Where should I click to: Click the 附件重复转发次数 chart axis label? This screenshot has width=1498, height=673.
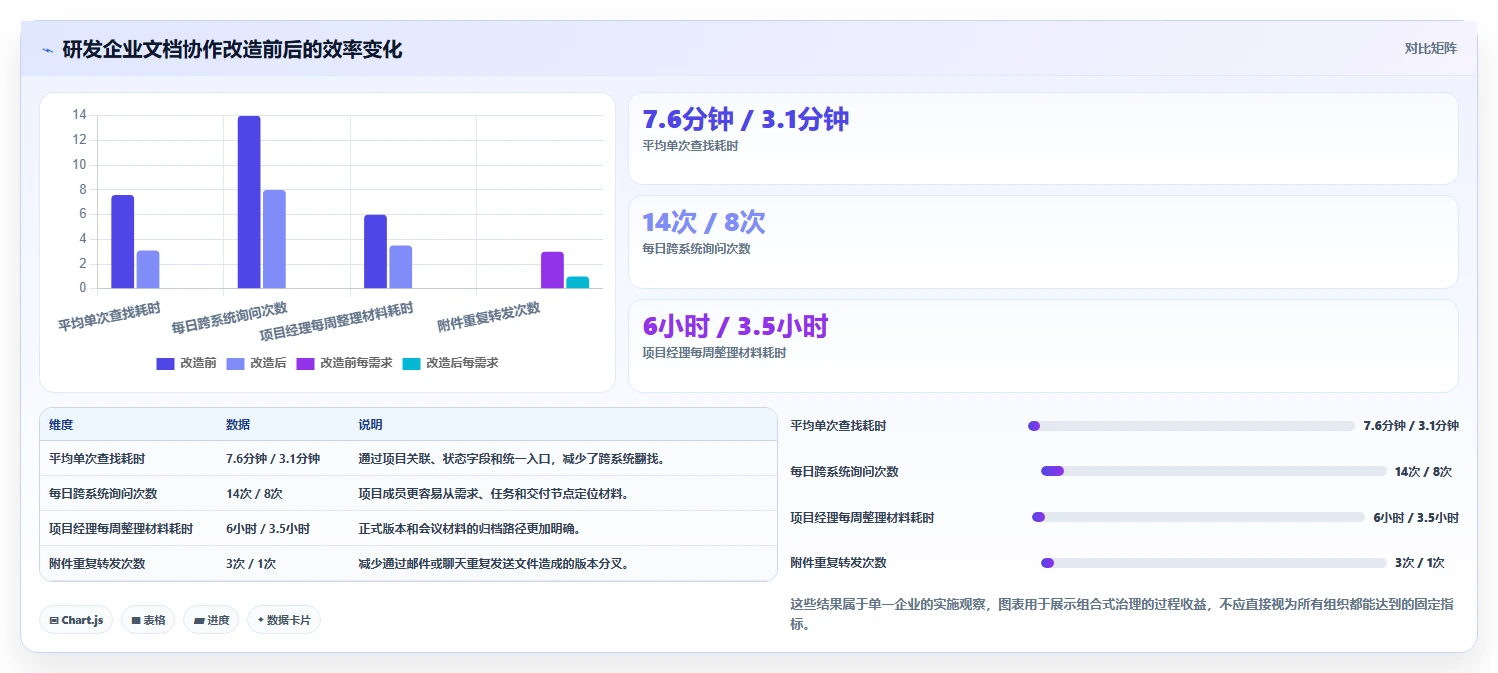pyautogui.click(x=489, y=317)
